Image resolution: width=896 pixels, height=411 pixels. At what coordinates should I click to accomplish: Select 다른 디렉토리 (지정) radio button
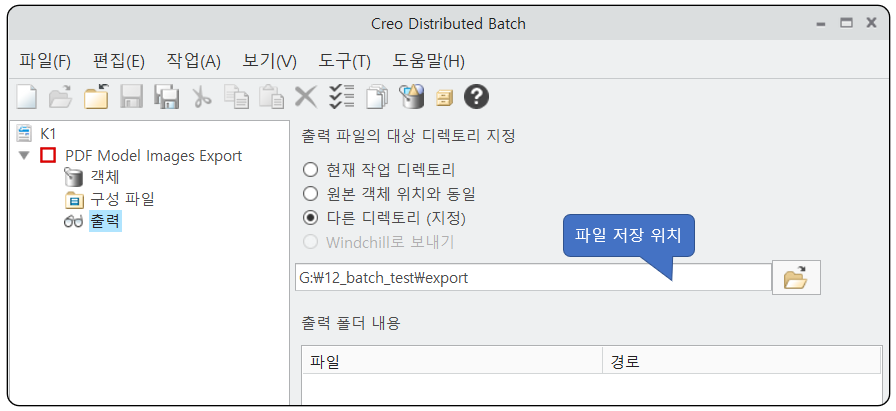310,218
